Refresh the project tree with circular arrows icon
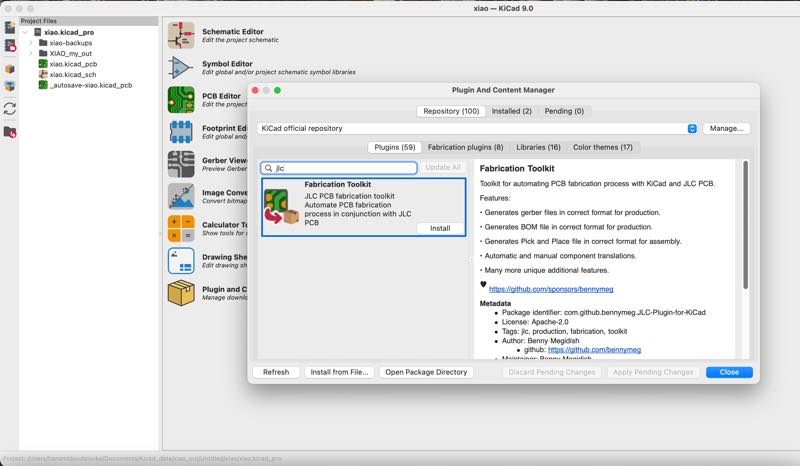The width and height of the screenshot is (800, 466). coord(10,108)
